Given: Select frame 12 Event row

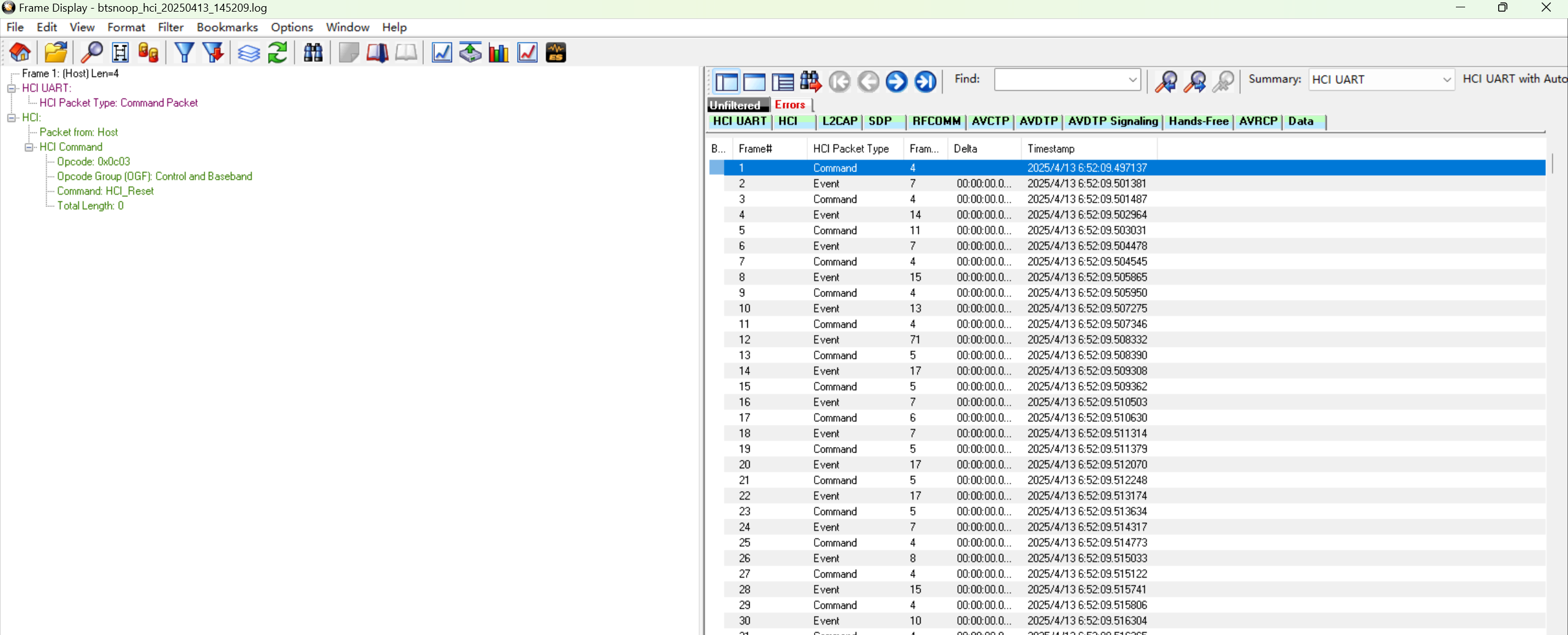Looking at the screenshot, I should [x=826, y=340].
